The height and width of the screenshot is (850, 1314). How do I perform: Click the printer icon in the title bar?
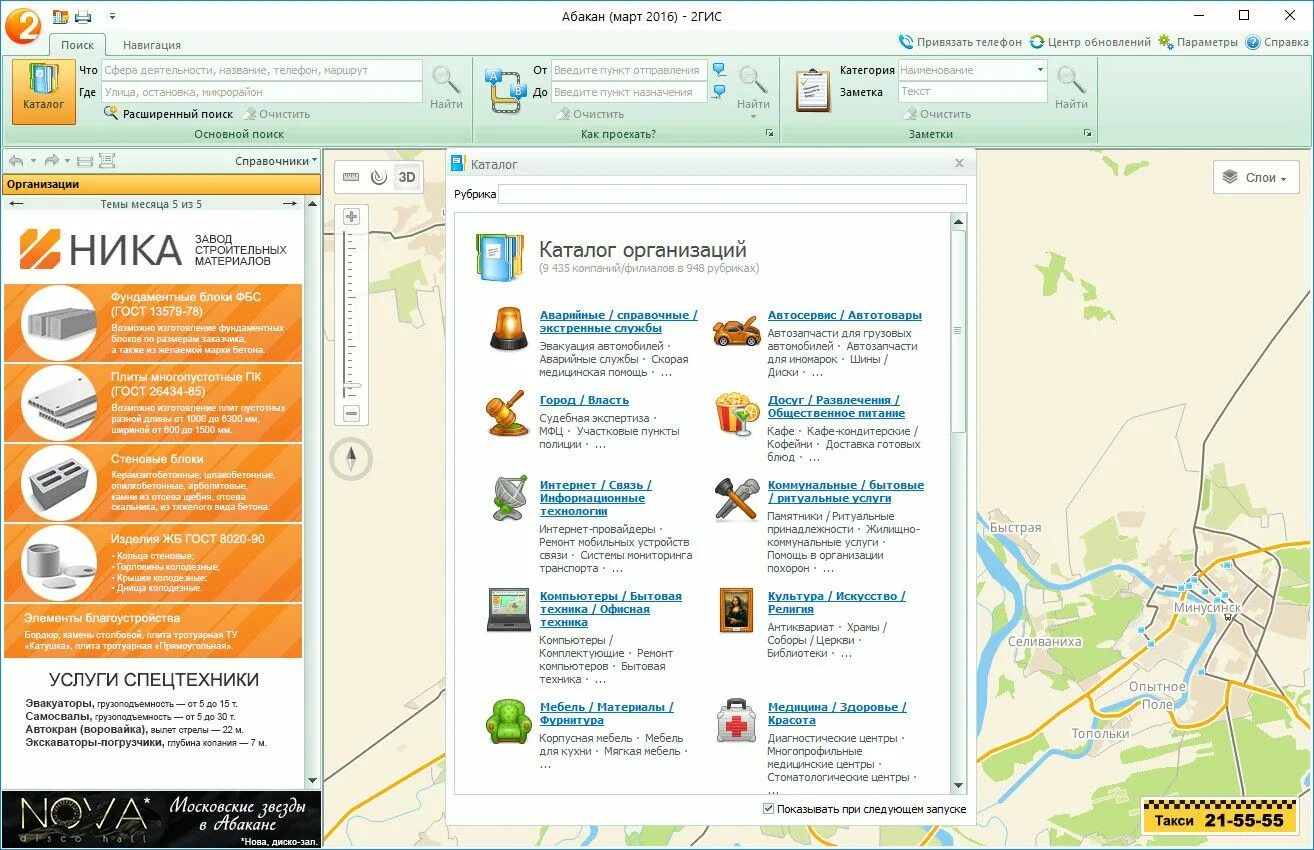click(x=83, y=16)
